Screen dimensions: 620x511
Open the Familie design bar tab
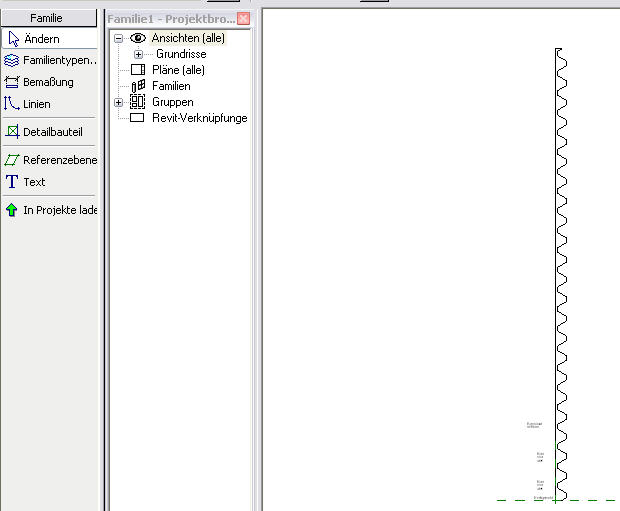49,18
